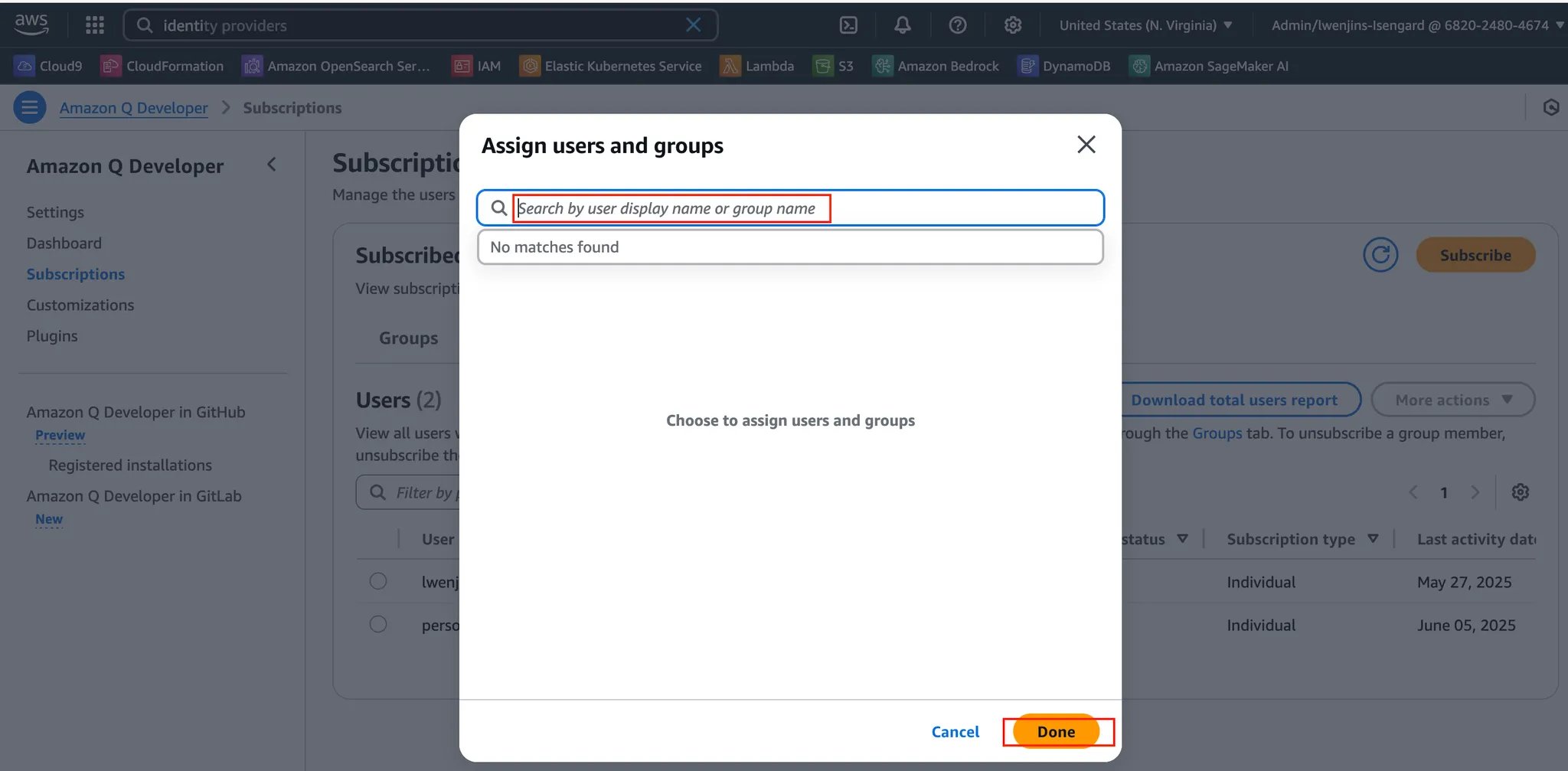Collapse the Amazon Q Developer sidebar
Image resolution: width=1568 pixels, height=771 pixels.
[x=272, y=165]
